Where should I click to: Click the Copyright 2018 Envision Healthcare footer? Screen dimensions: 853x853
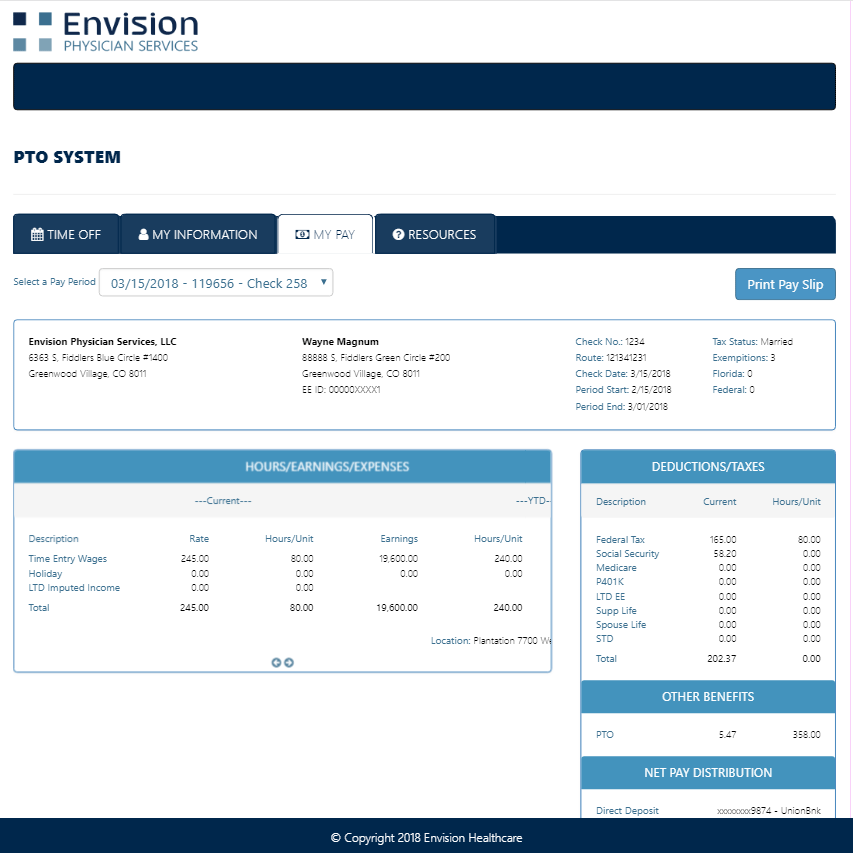point(426,838)
